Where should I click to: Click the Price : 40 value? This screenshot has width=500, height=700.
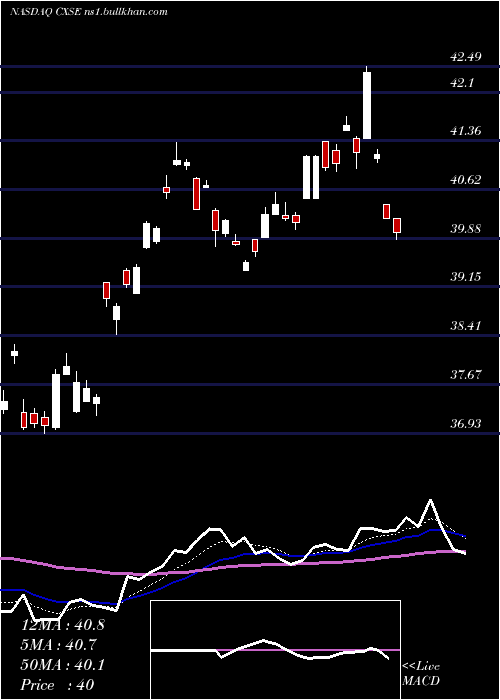(x=57, y=685)
